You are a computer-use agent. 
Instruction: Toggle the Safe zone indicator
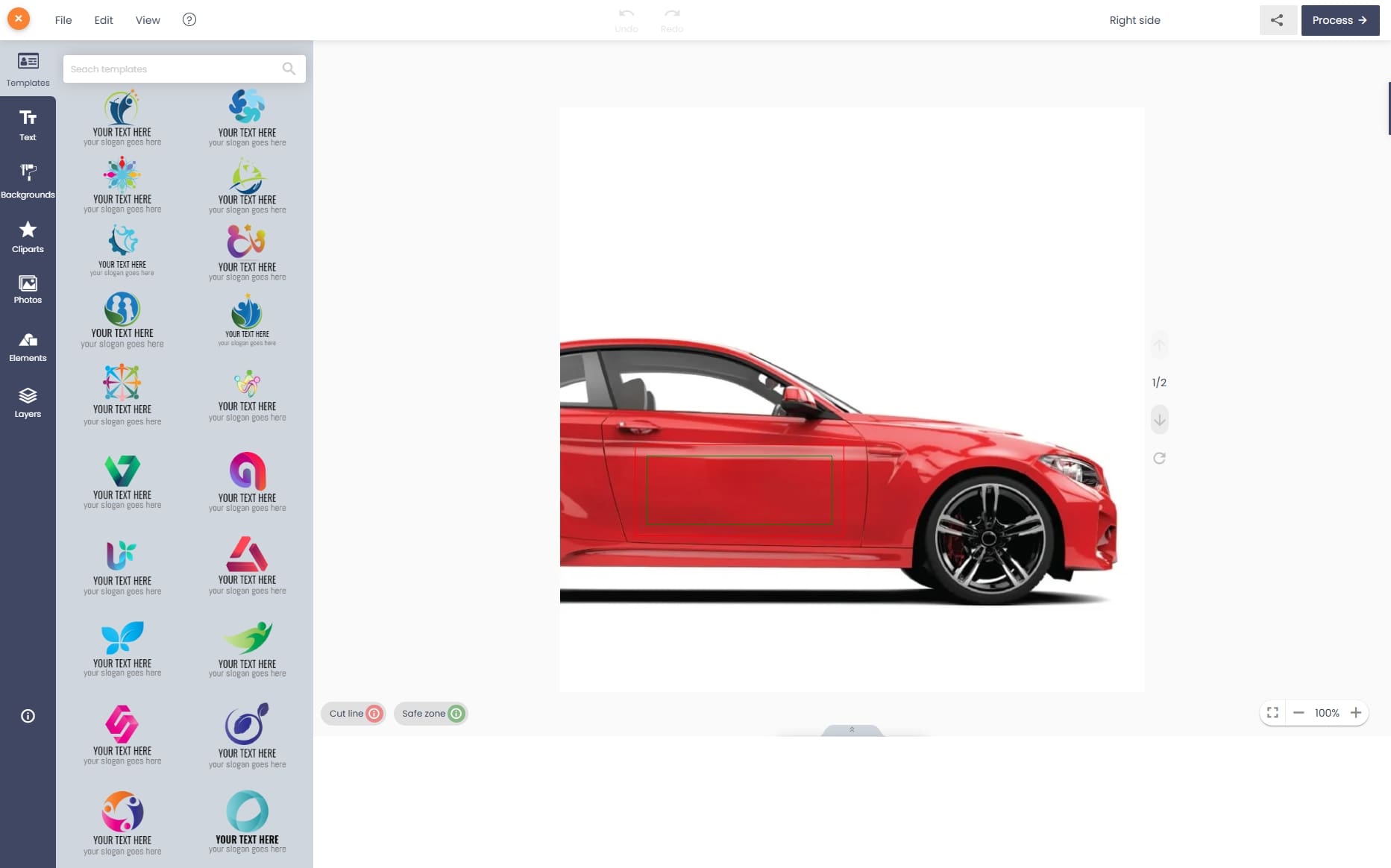(431, 714)
